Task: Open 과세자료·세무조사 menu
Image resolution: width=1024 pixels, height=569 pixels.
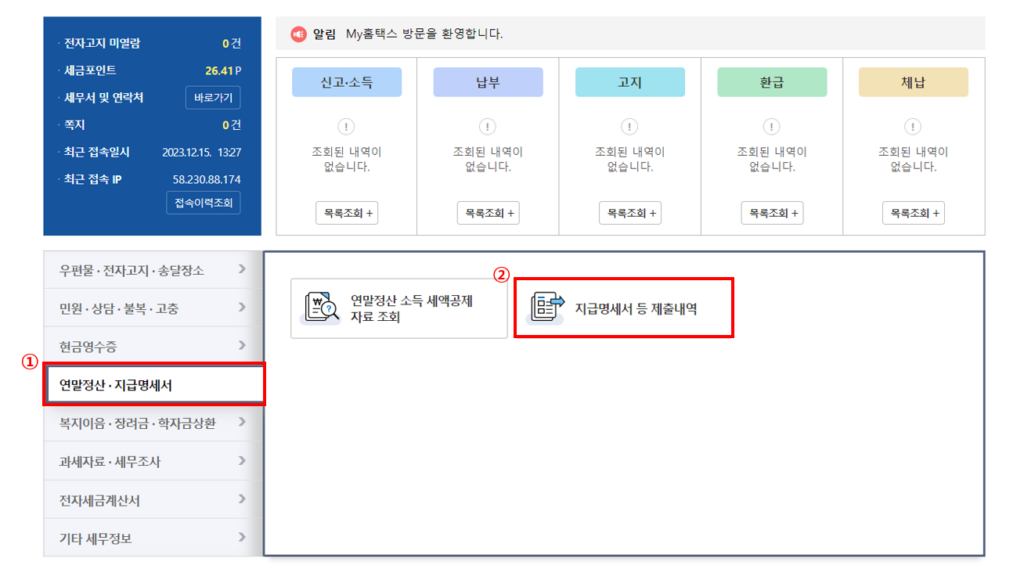Action: point(153,461)
